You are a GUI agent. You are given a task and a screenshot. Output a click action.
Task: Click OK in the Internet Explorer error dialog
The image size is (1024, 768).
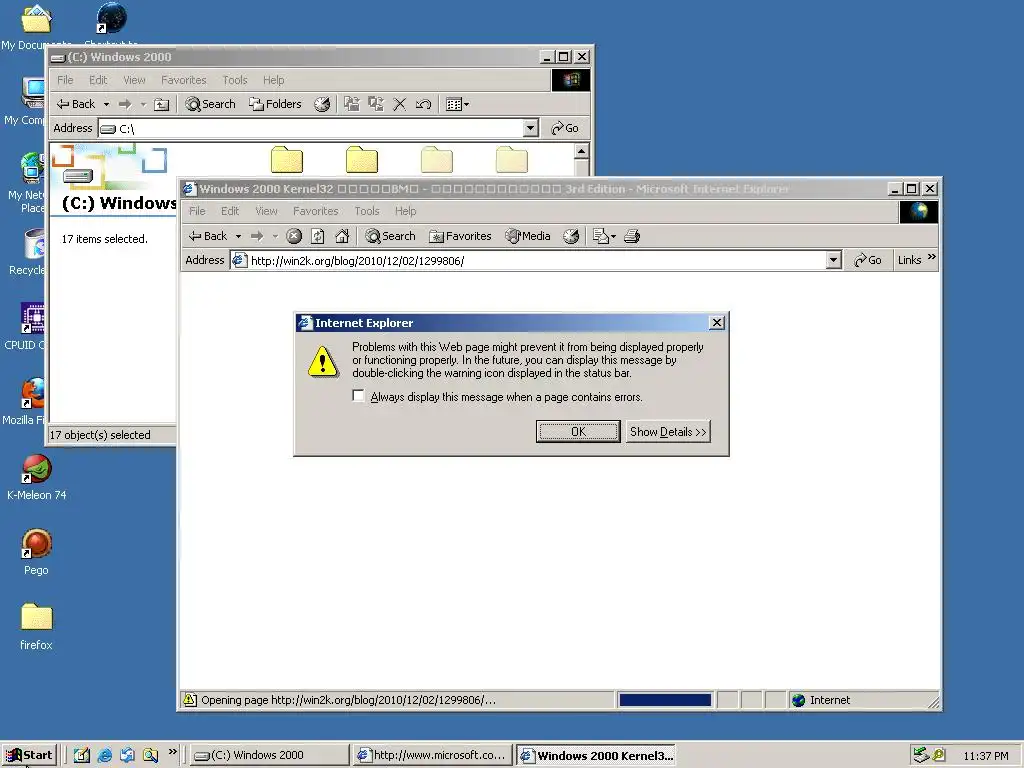[578, 432]
